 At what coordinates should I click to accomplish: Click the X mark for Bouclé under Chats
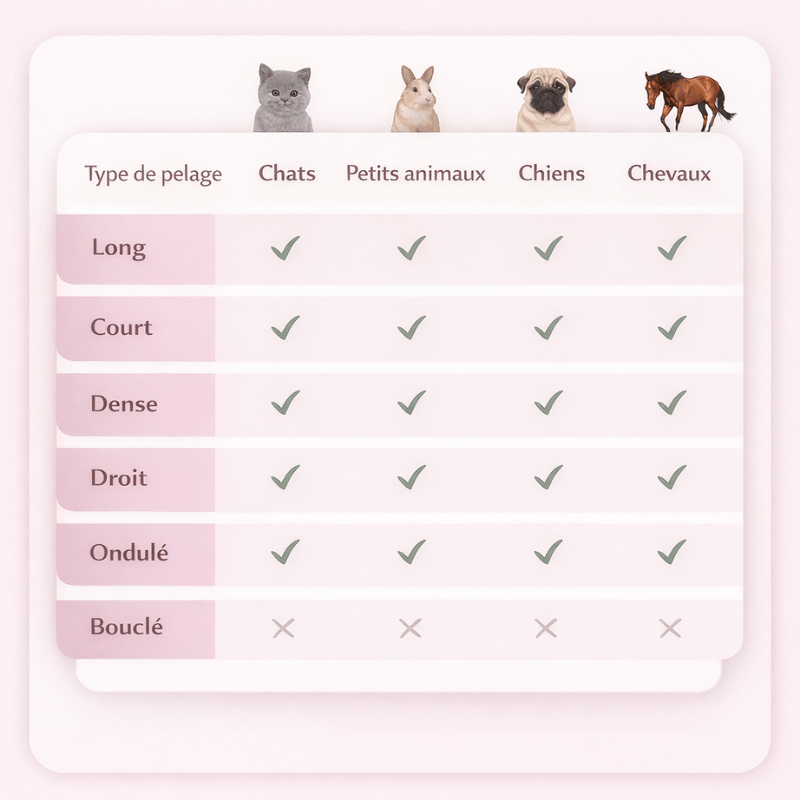(283, 628)
